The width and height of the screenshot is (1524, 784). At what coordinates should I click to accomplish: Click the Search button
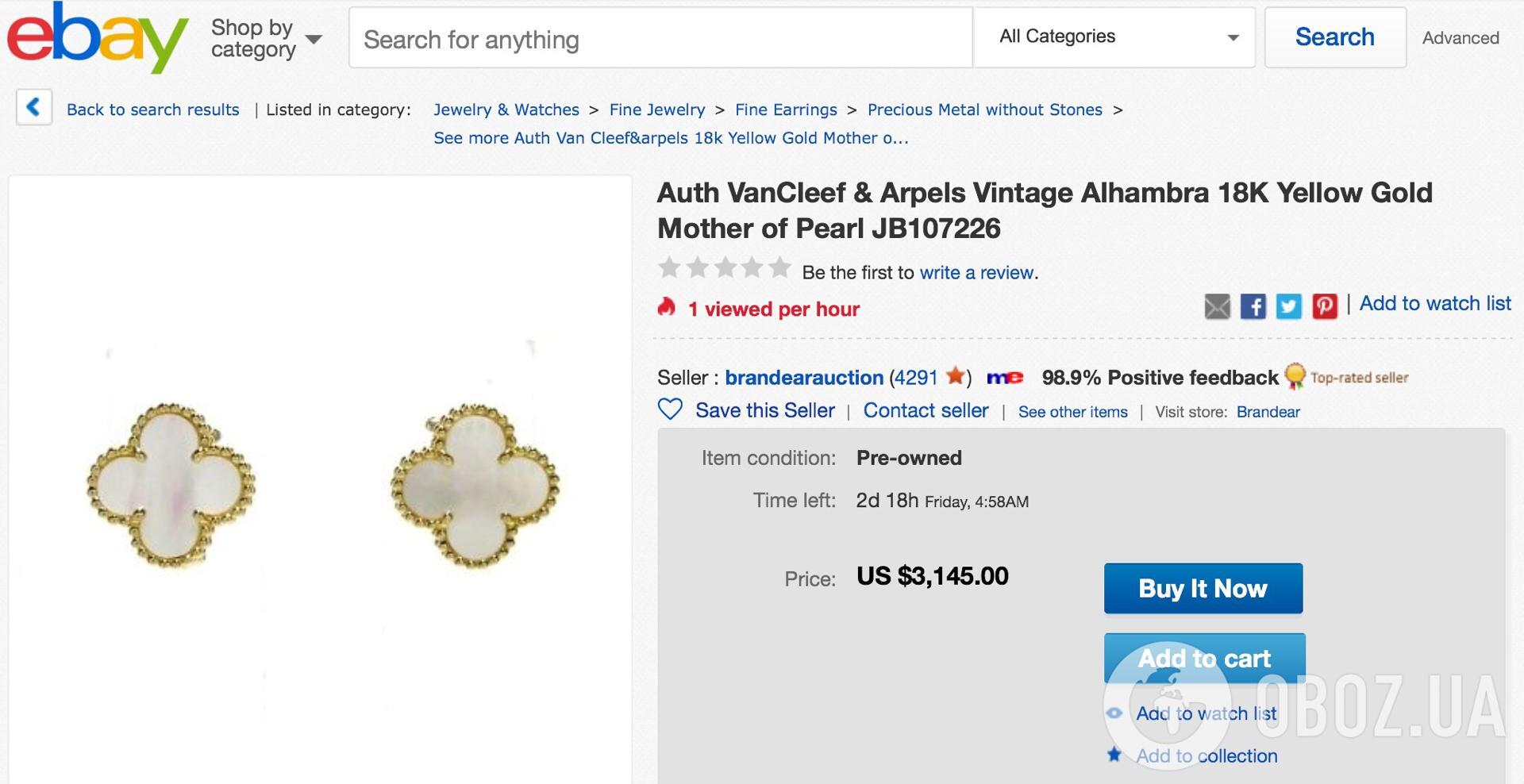(x=1334, y=37)
